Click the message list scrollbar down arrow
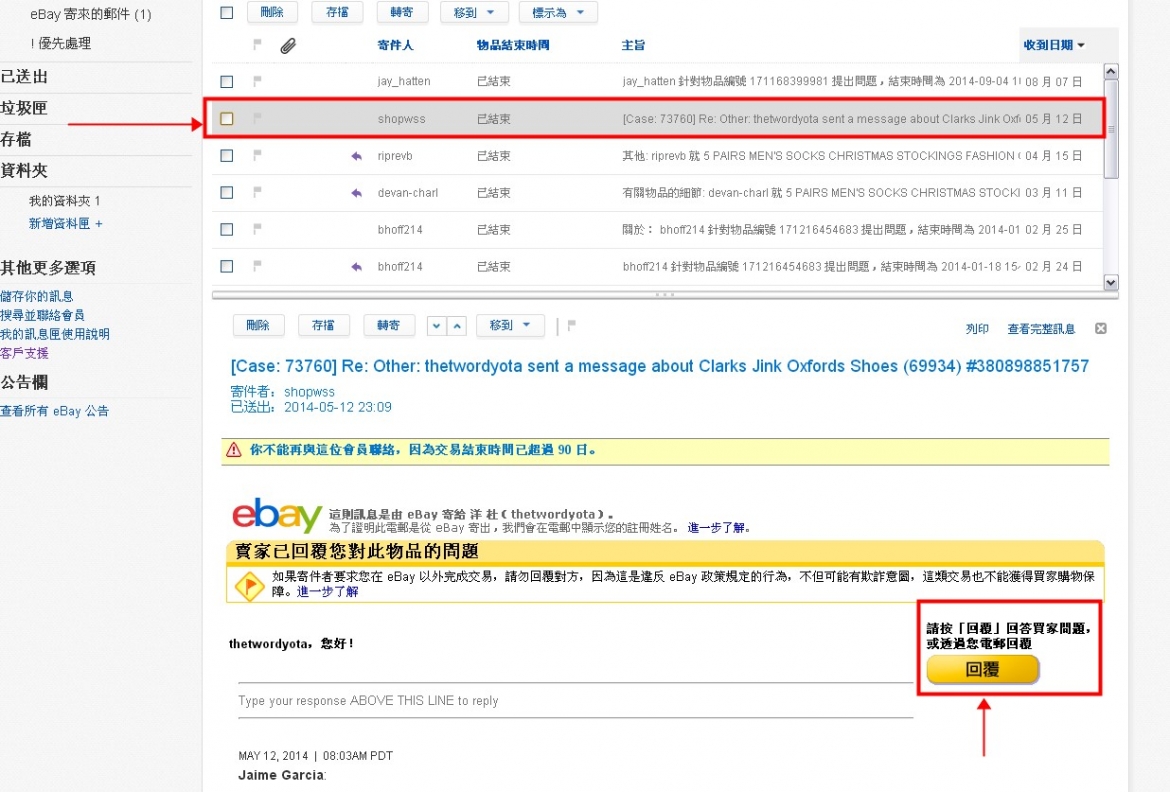 click(x=1110, y=283)
